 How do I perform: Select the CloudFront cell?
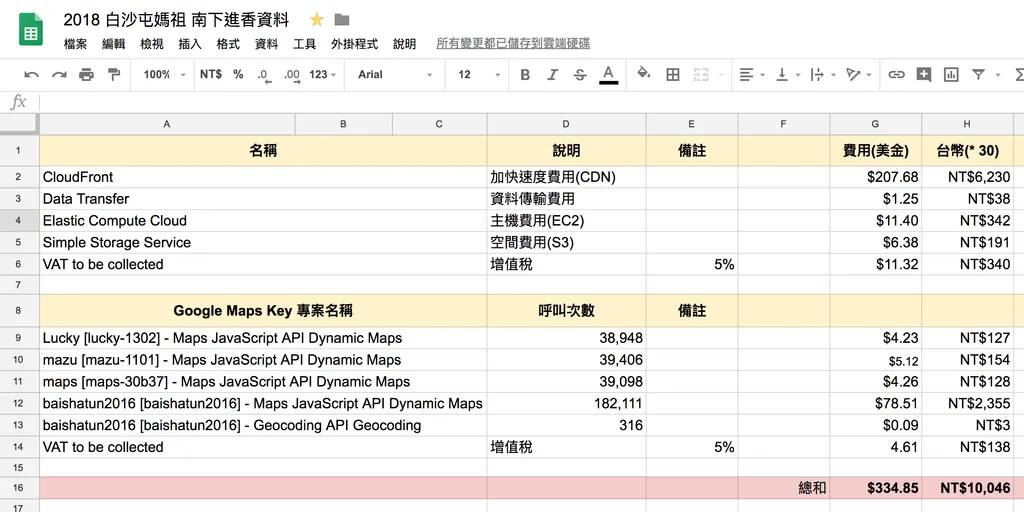click(263, 177)
